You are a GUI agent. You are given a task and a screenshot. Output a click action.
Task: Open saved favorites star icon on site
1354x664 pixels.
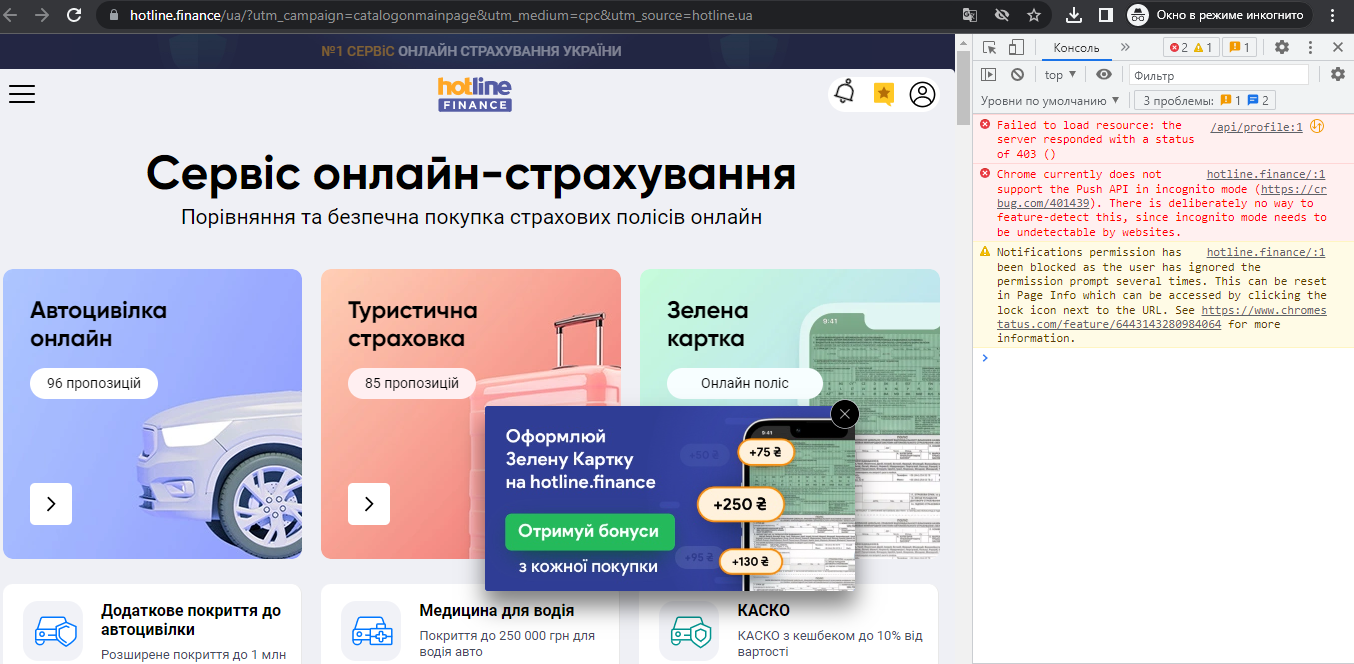pyautogui.click(x=883, y=94)
